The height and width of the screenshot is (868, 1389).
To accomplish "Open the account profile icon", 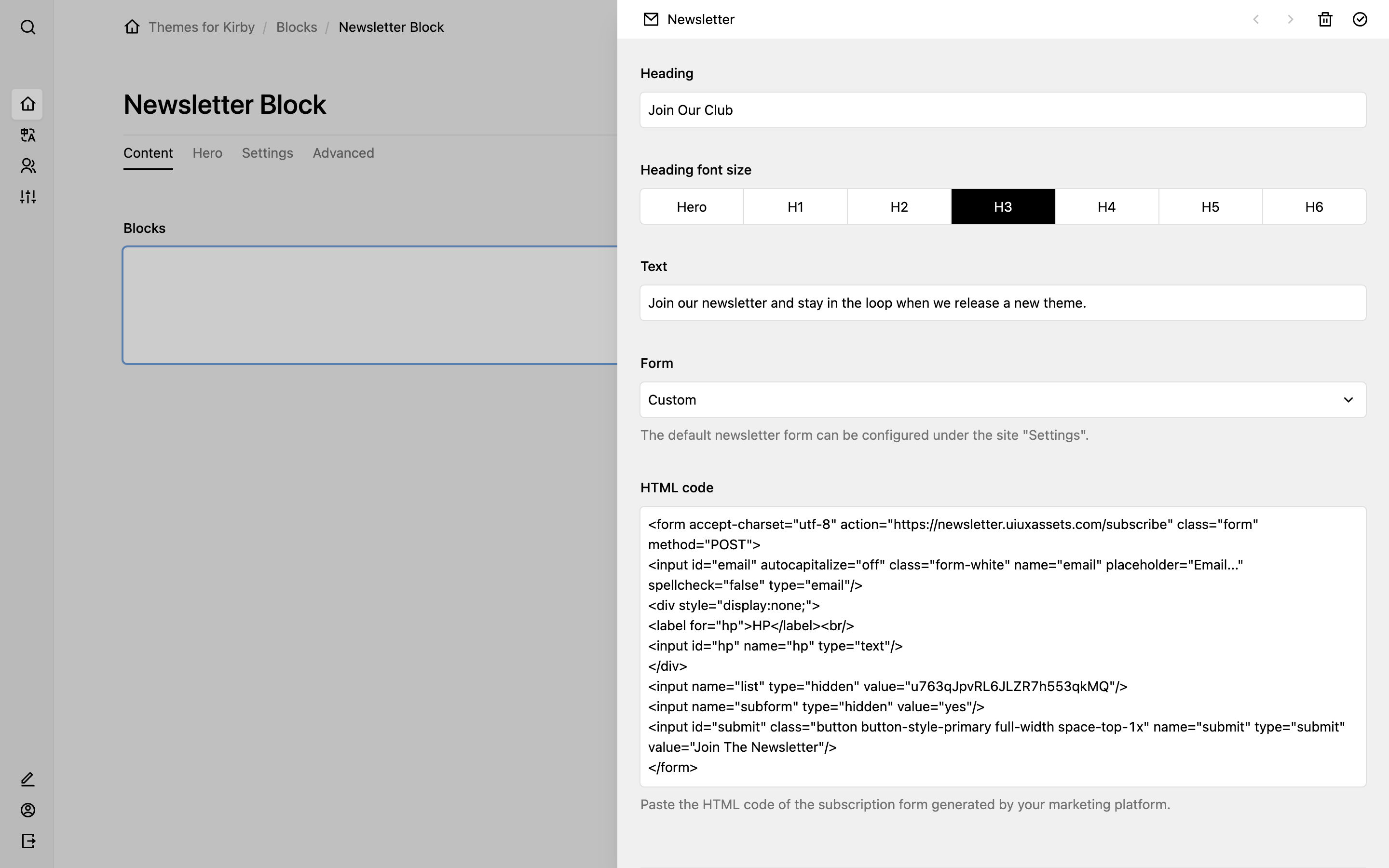I will pyautogui.click(x=27, y=810).
